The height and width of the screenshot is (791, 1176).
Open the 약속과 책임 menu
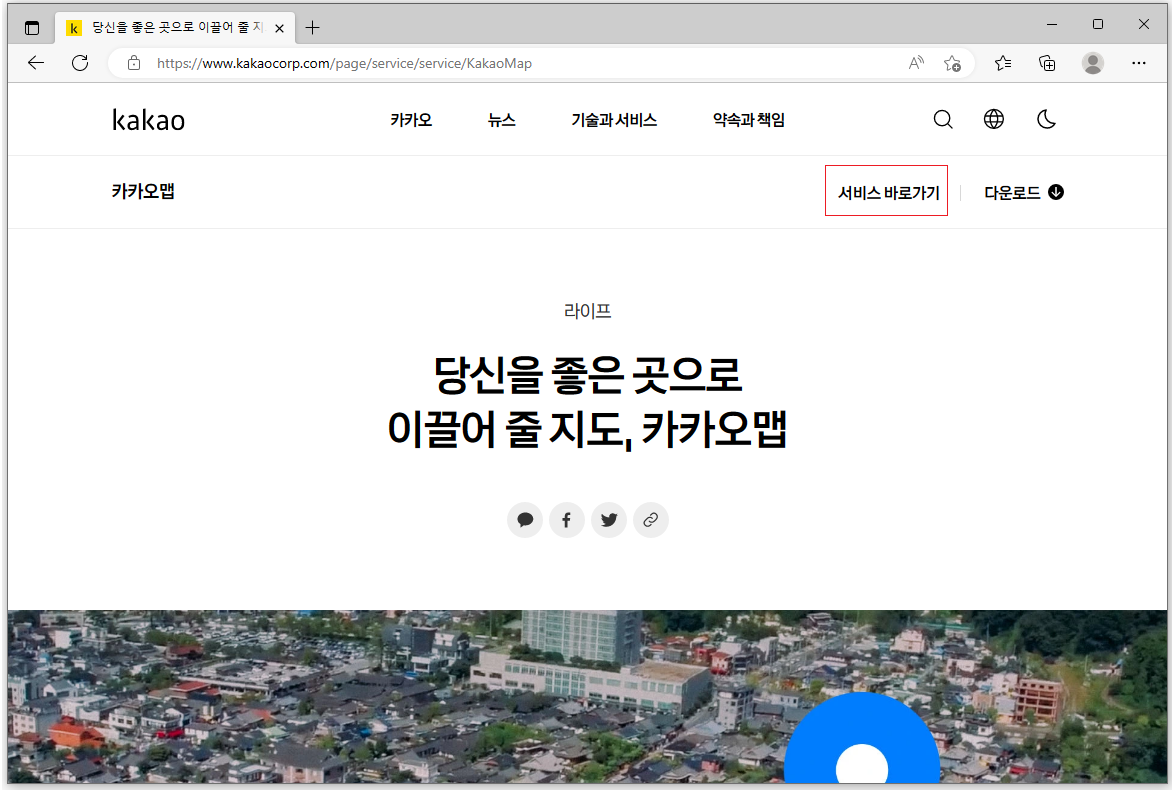point(748,120)
